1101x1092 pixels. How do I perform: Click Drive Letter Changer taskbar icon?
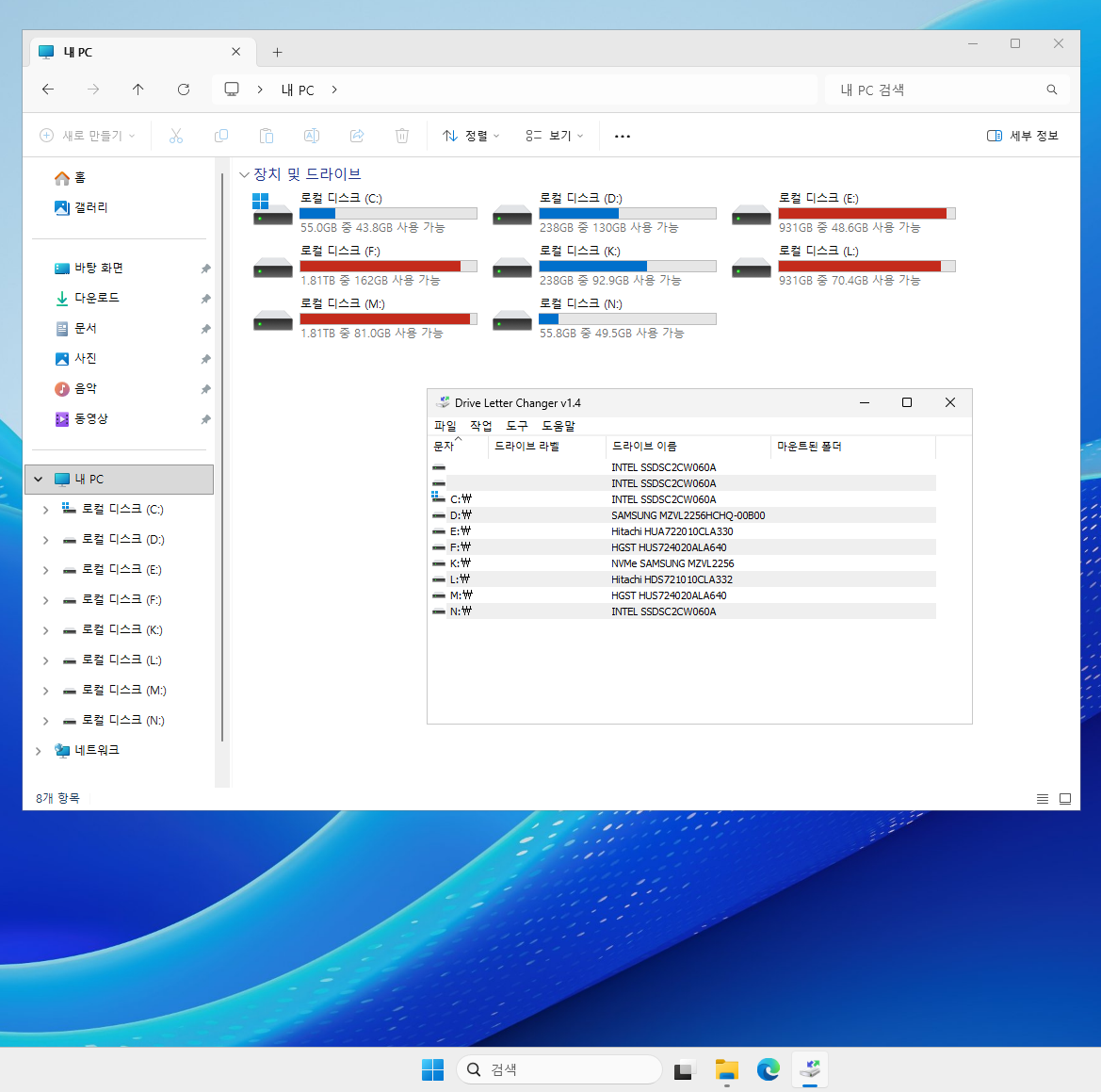810,1069
